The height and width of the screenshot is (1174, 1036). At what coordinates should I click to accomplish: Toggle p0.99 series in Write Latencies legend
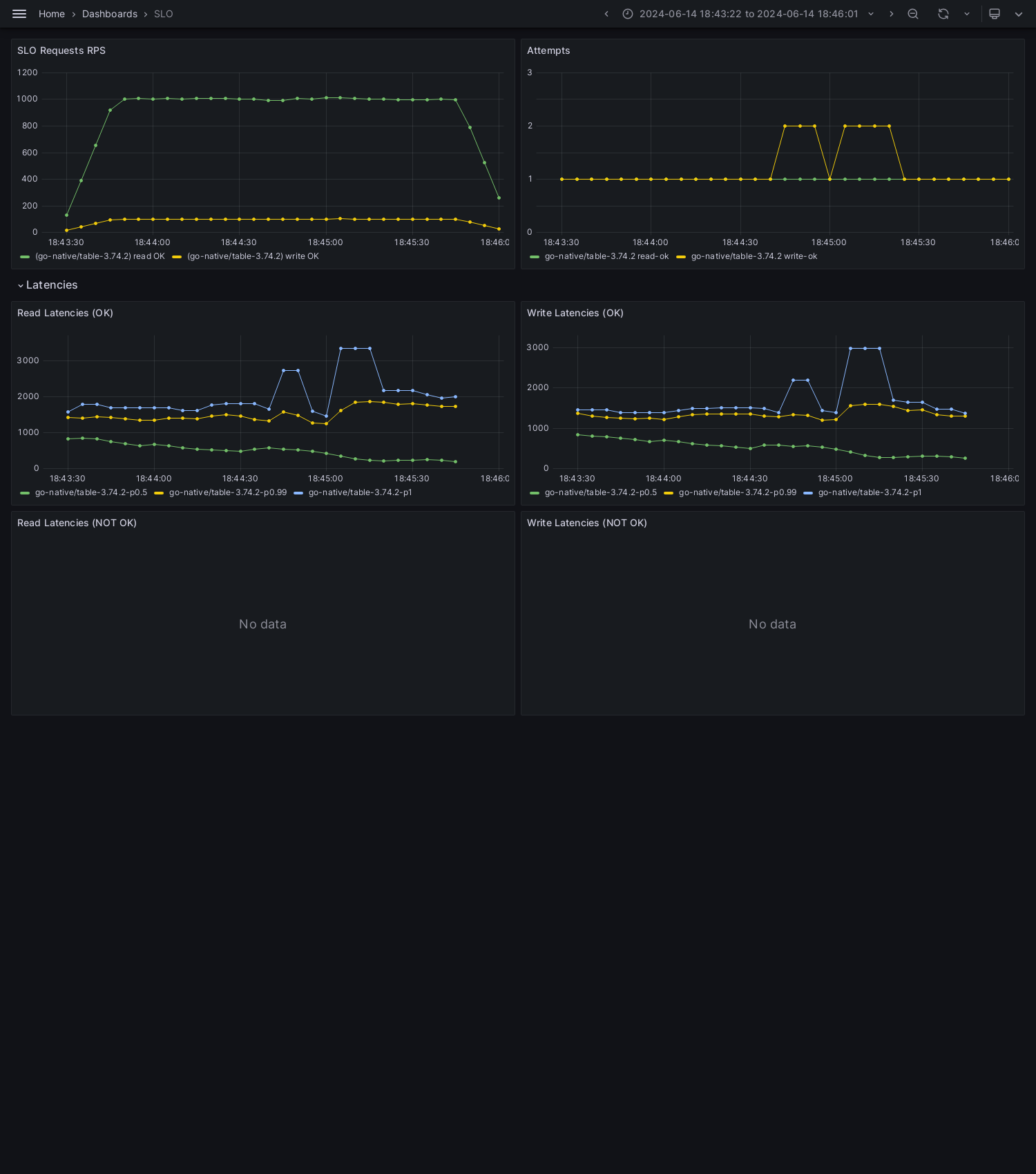click(738, 492)
